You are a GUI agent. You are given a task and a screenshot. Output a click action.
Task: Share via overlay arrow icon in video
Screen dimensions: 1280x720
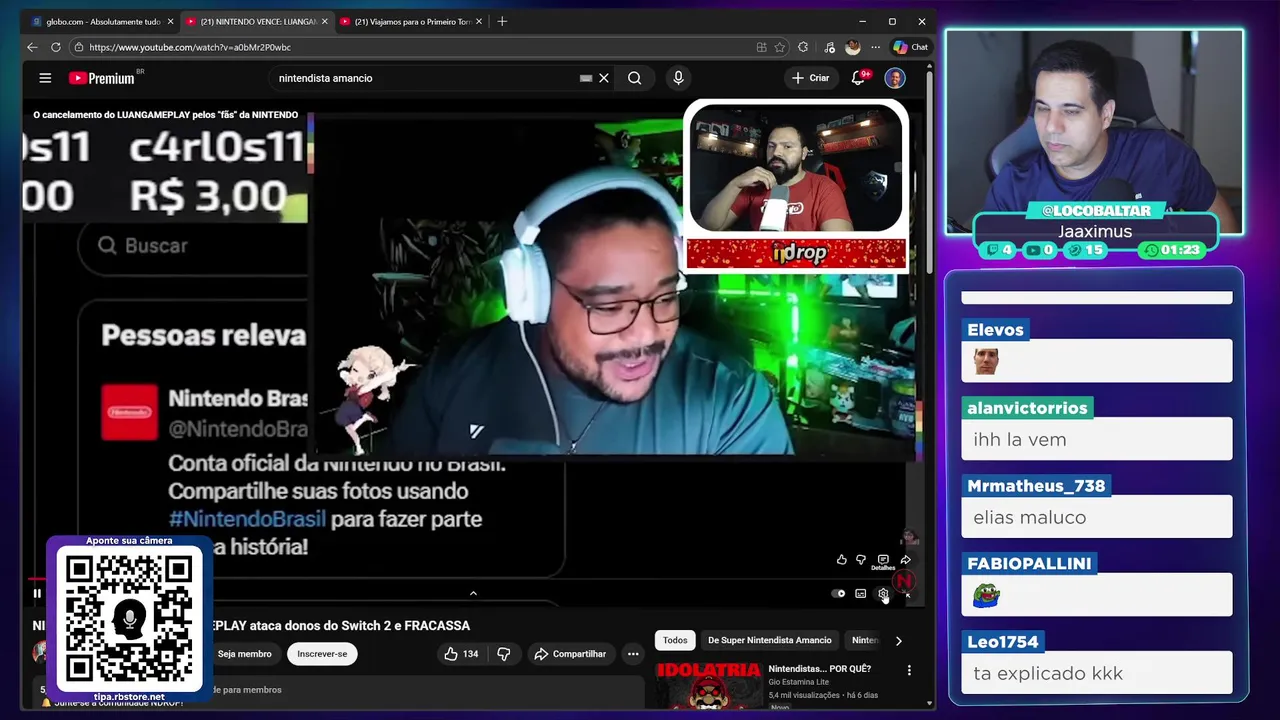click(905, 560)
